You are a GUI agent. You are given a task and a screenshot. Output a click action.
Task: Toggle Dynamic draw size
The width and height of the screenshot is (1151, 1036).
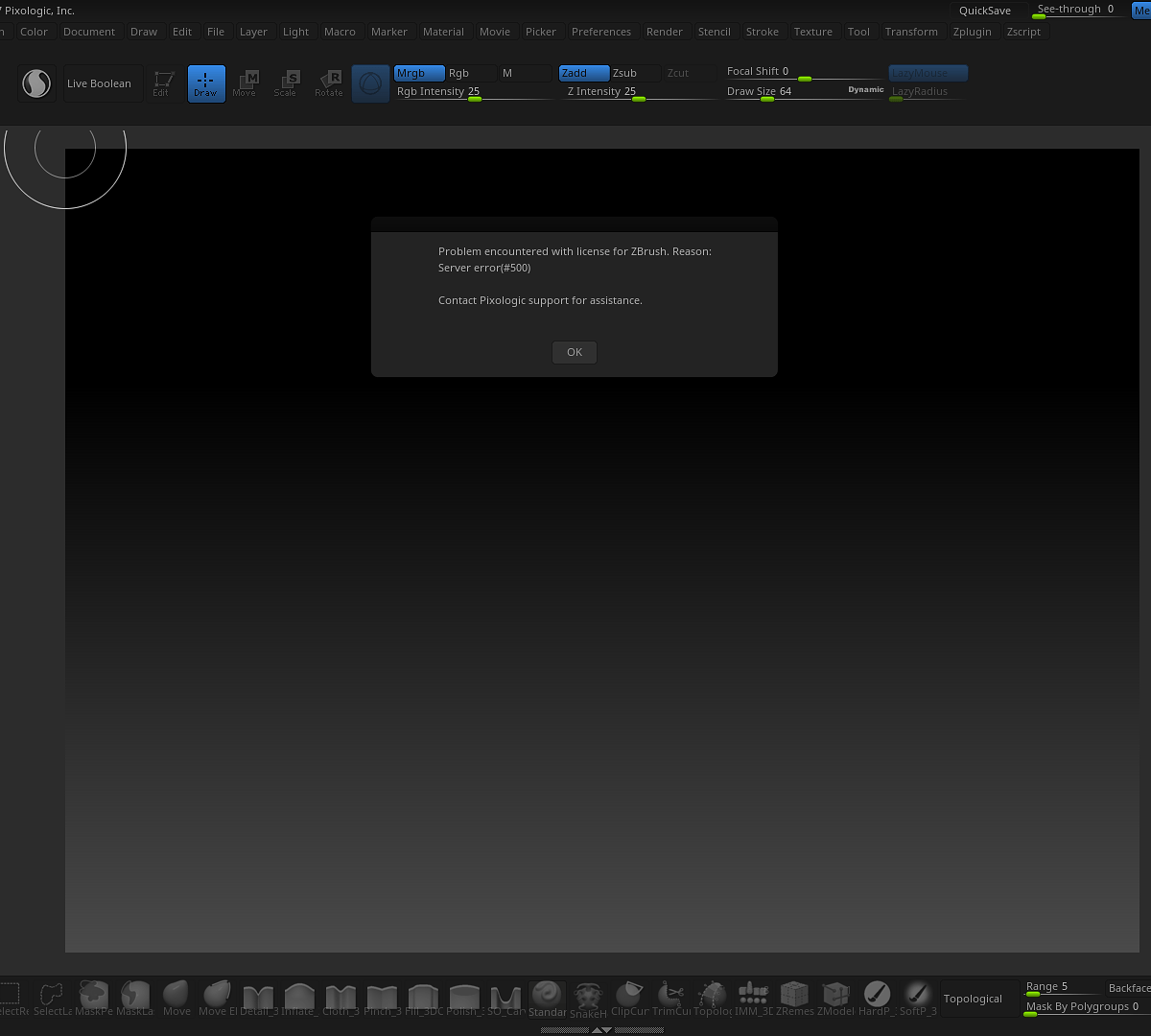(x=865, y=90)
